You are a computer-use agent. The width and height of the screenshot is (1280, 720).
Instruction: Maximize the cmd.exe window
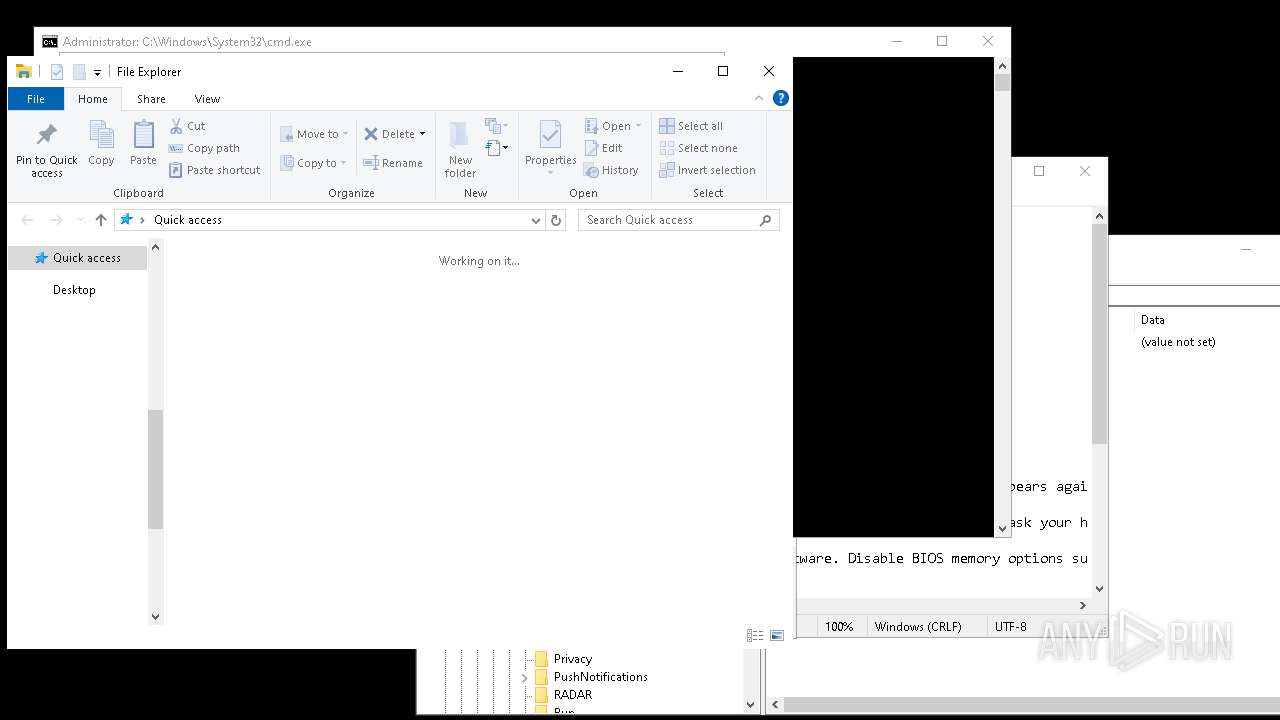coord(942,41)
